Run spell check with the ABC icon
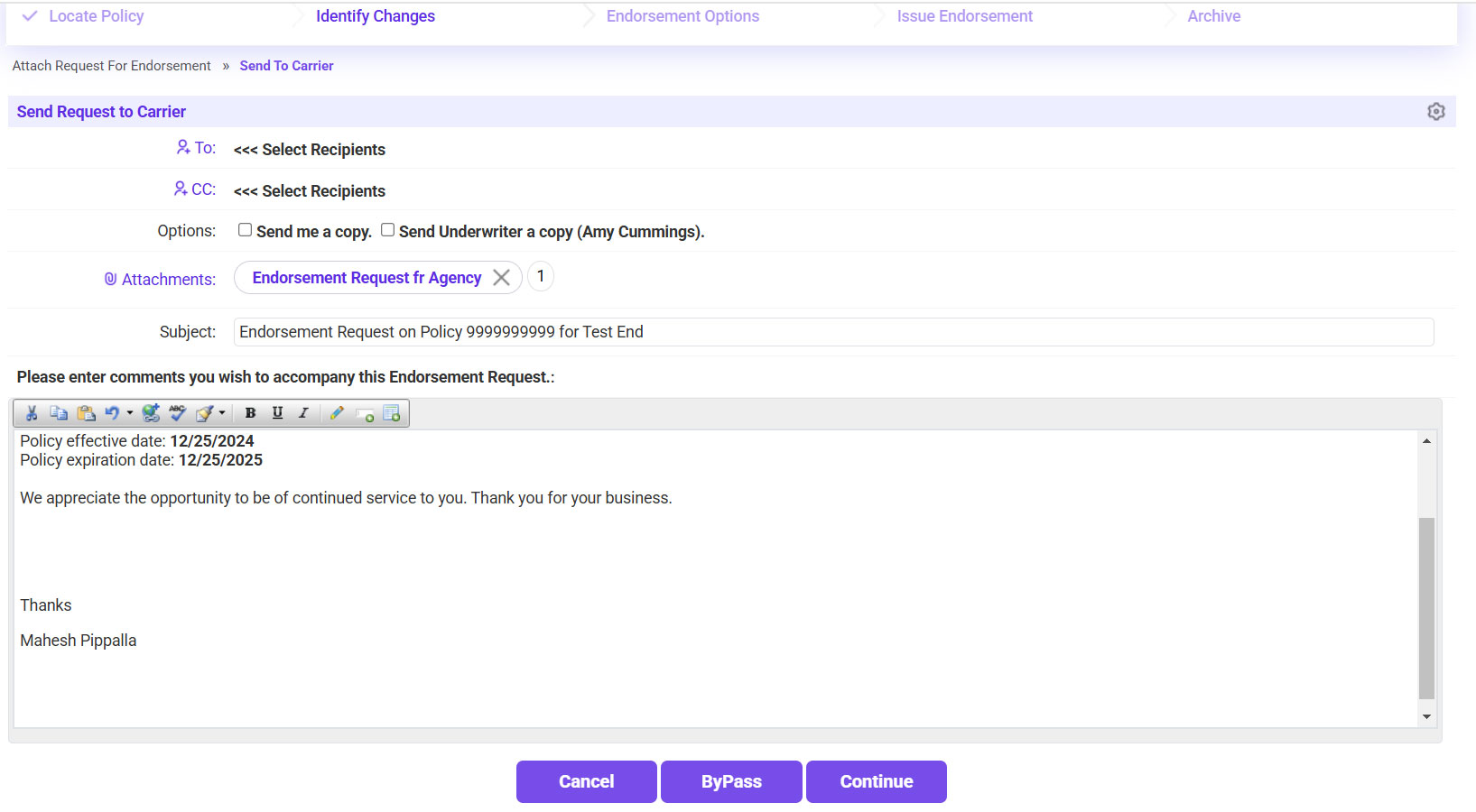This screenshot has width=1476, height=812. (177, 412)
